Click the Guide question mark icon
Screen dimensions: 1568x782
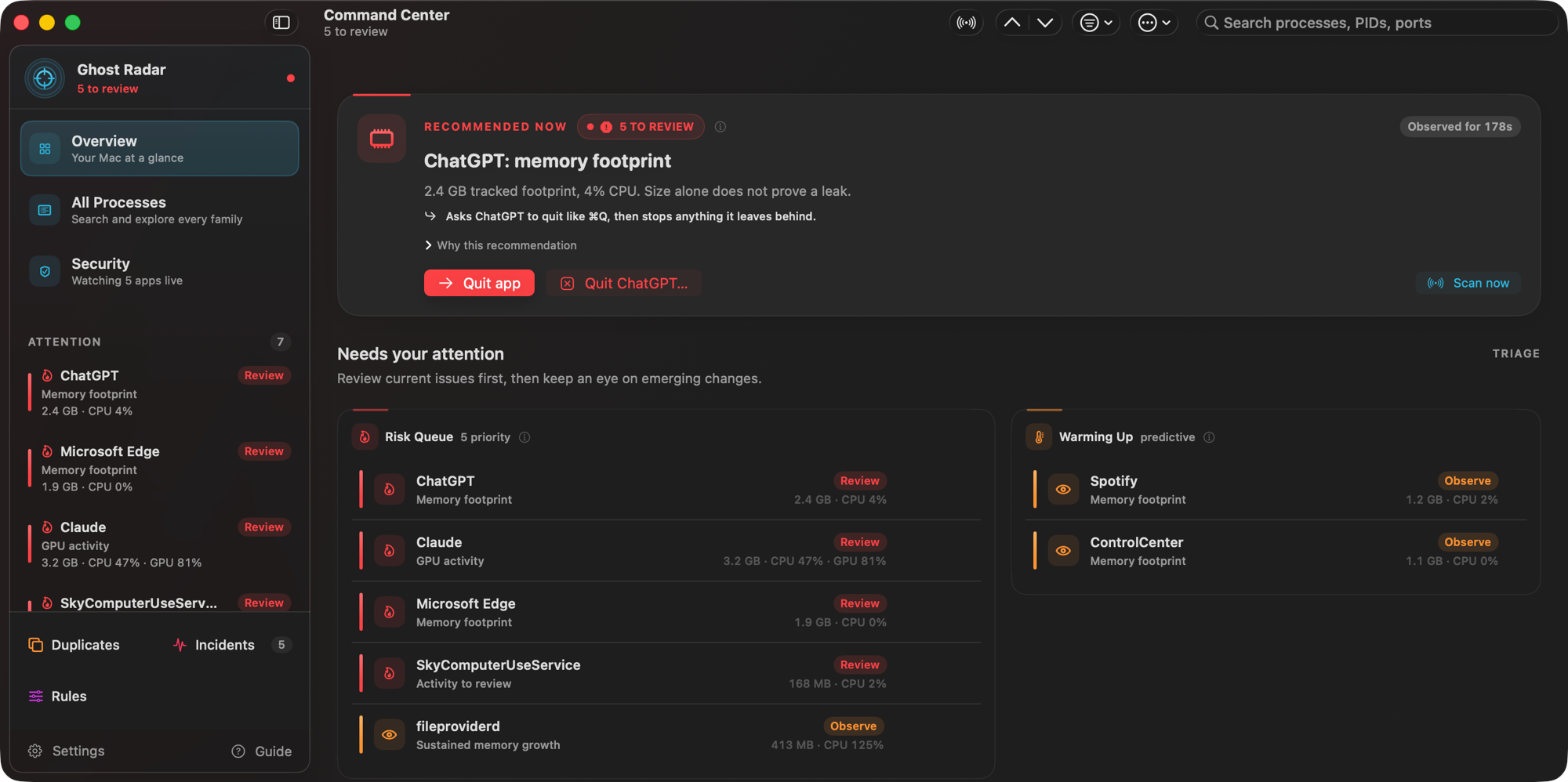(x=238, y=751)
